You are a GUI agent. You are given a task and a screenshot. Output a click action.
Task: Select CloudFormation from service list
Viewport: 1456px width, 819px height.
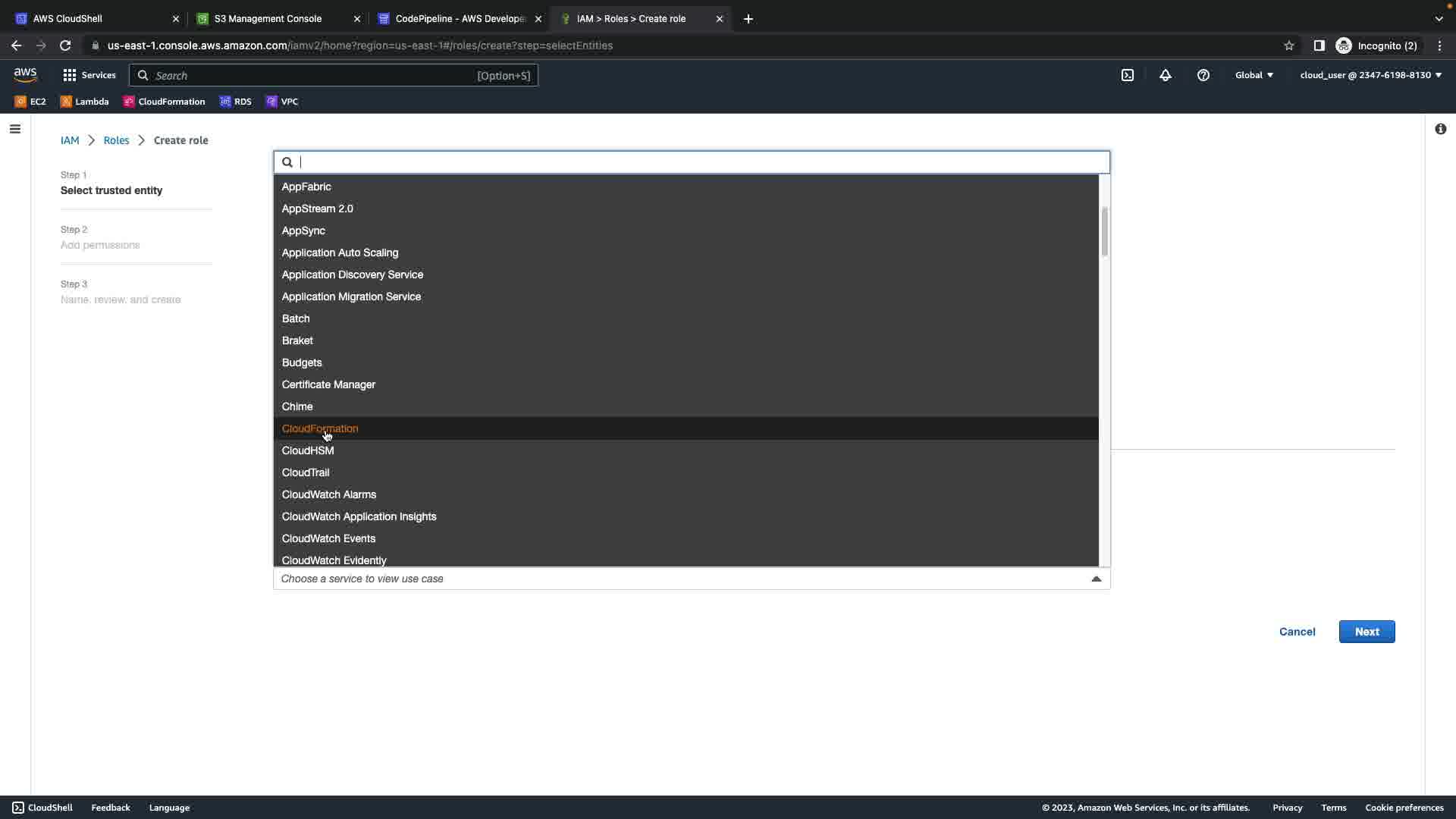pyautogui.click(x=320, y=428)
